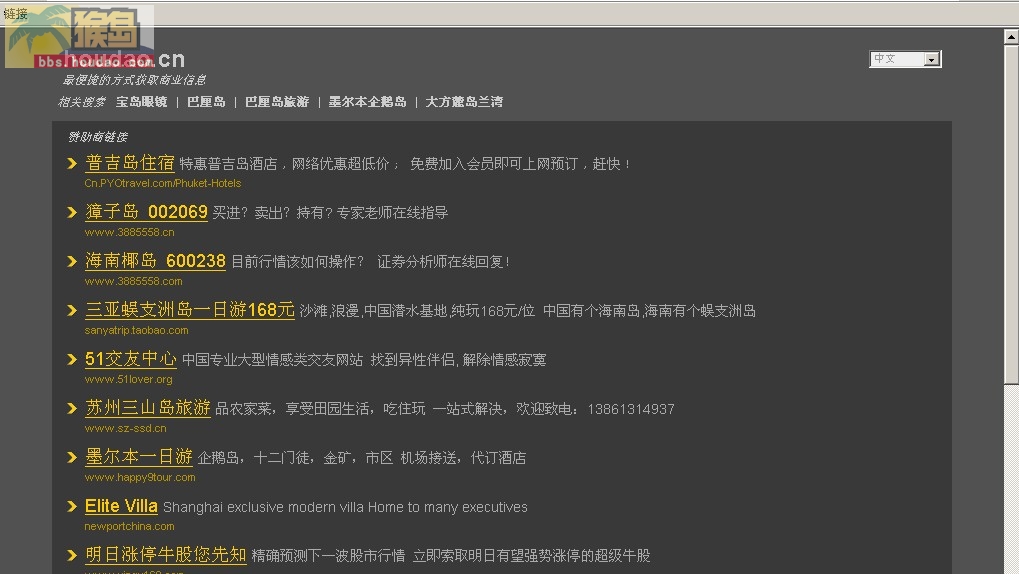Click text Shanghai exclusive modern villa
Viewport: 1019px width, 574px height.
pos(263,507)
